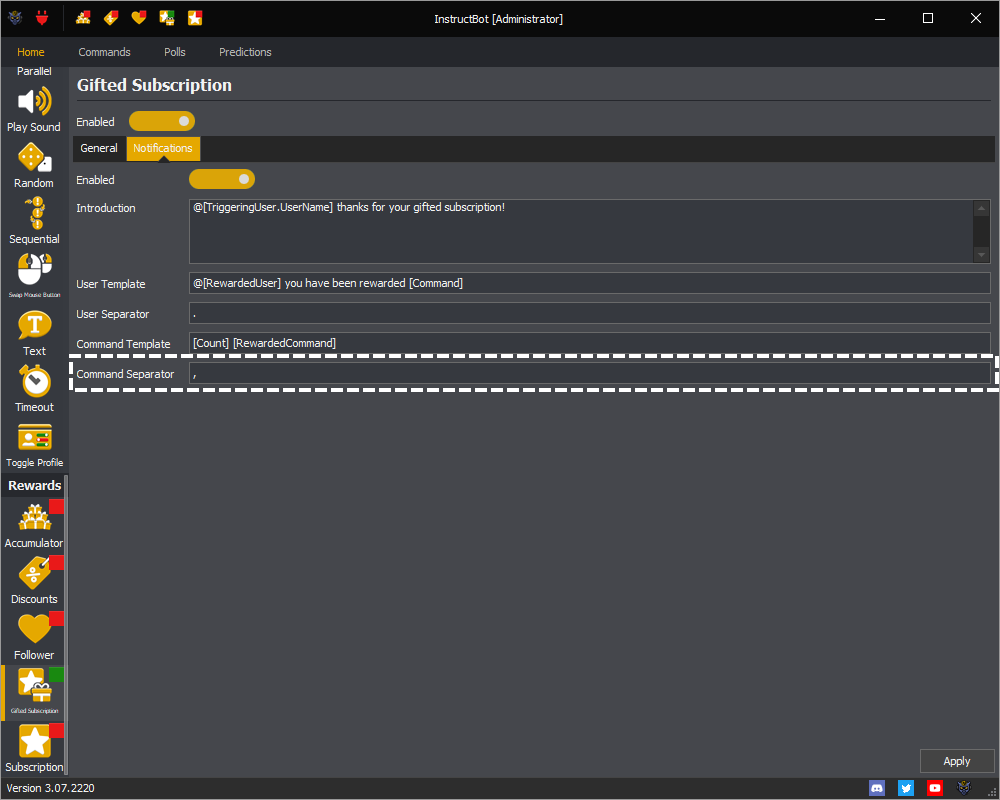The image size is (1000, 800).
Task: Select the Timeout stopwatch action
Action: pos(34,389)
